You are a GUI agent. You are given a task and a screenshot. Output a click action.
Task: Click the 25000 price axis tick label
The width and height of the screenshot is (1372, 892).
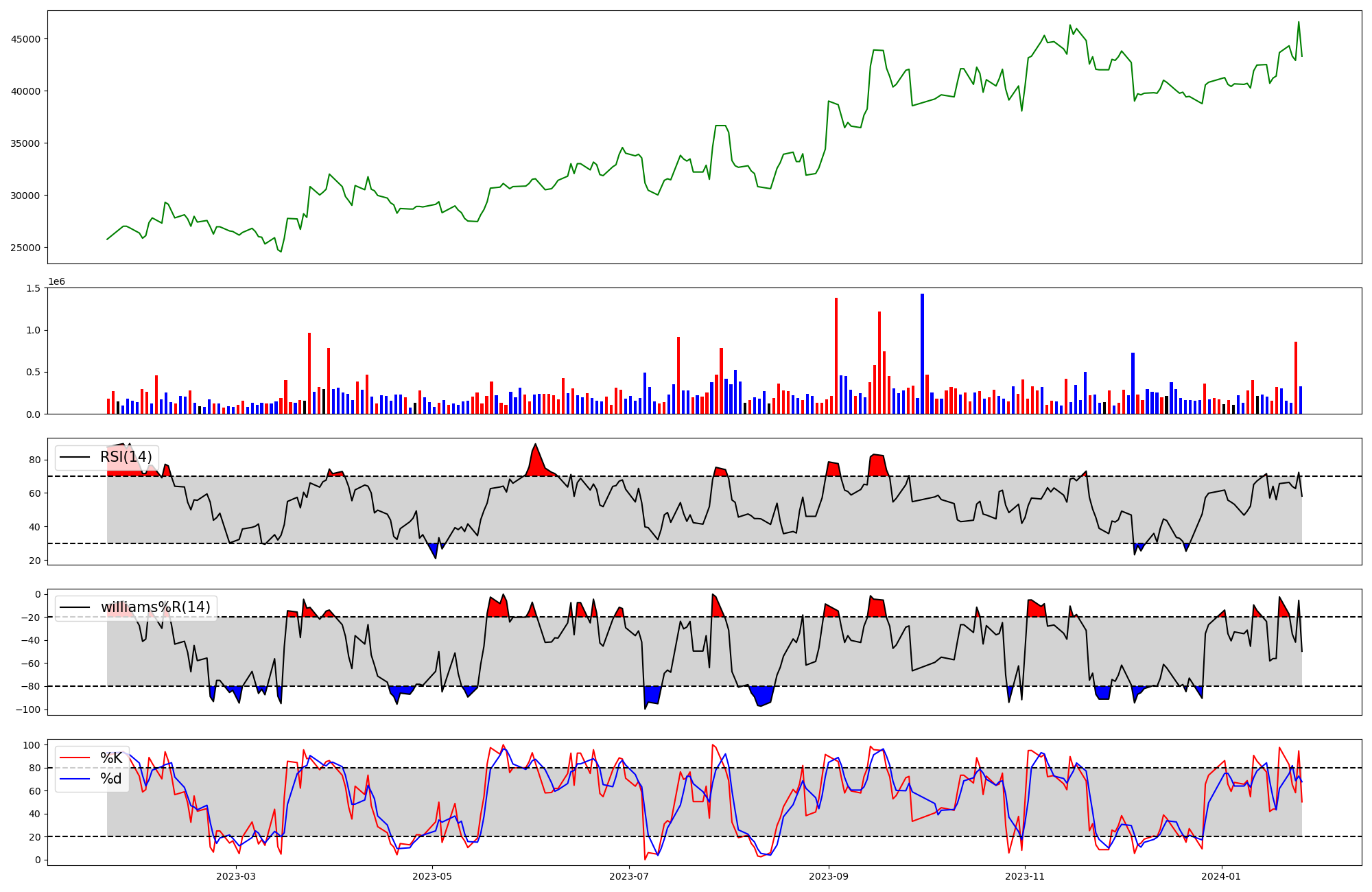[x=25, y=248]
